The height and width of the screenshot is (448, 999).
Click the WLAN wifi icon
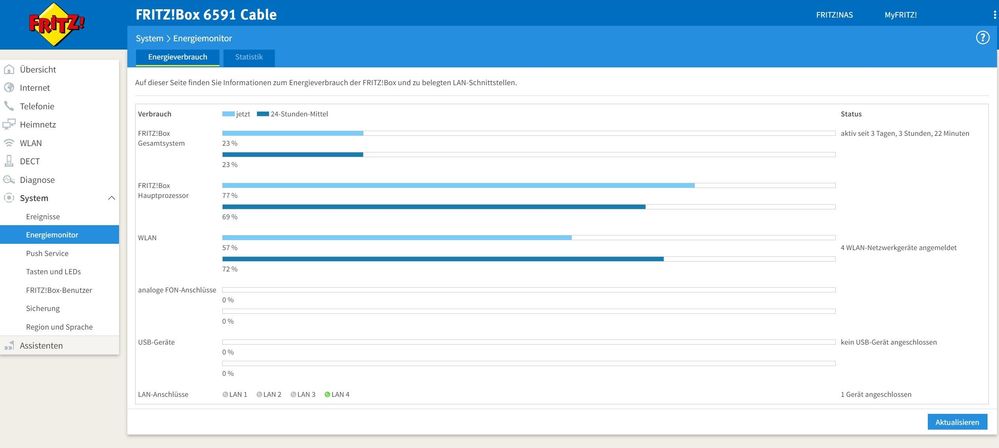(x=9, y=143)
